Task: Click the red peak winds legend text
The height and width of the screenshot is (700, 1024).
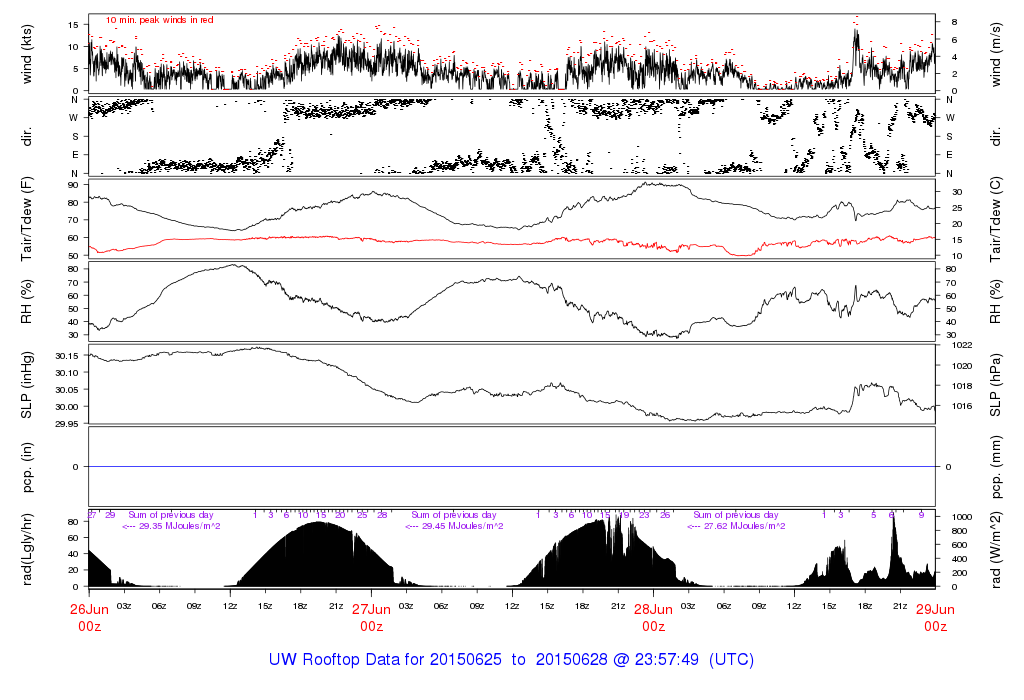Action: tap(159, 20)
